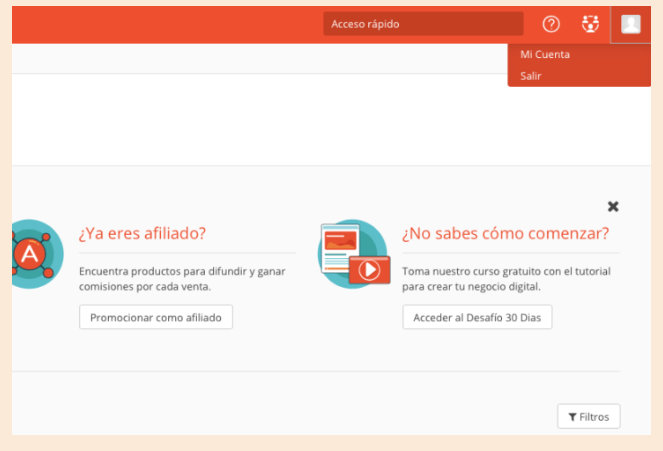Close the welcome banner with X

click(613, 206)
